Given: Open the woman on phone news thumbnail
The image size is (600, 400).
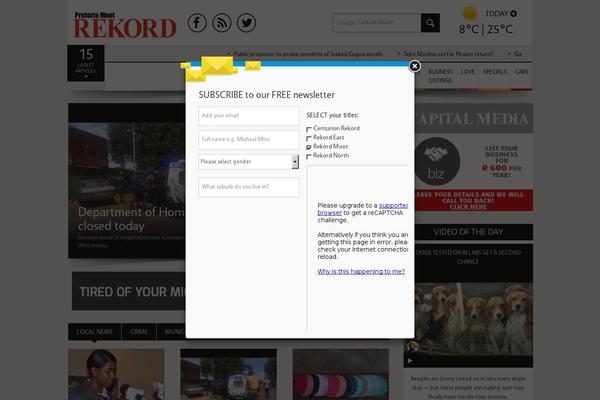Looking at the screenshot, I should point(116,374).
